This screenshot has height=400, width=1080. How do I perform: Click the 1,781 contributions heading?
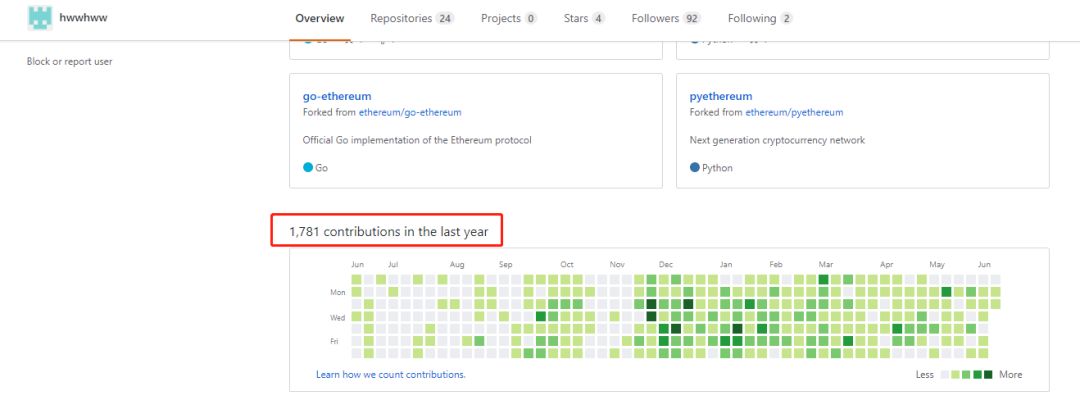[388, 232]
